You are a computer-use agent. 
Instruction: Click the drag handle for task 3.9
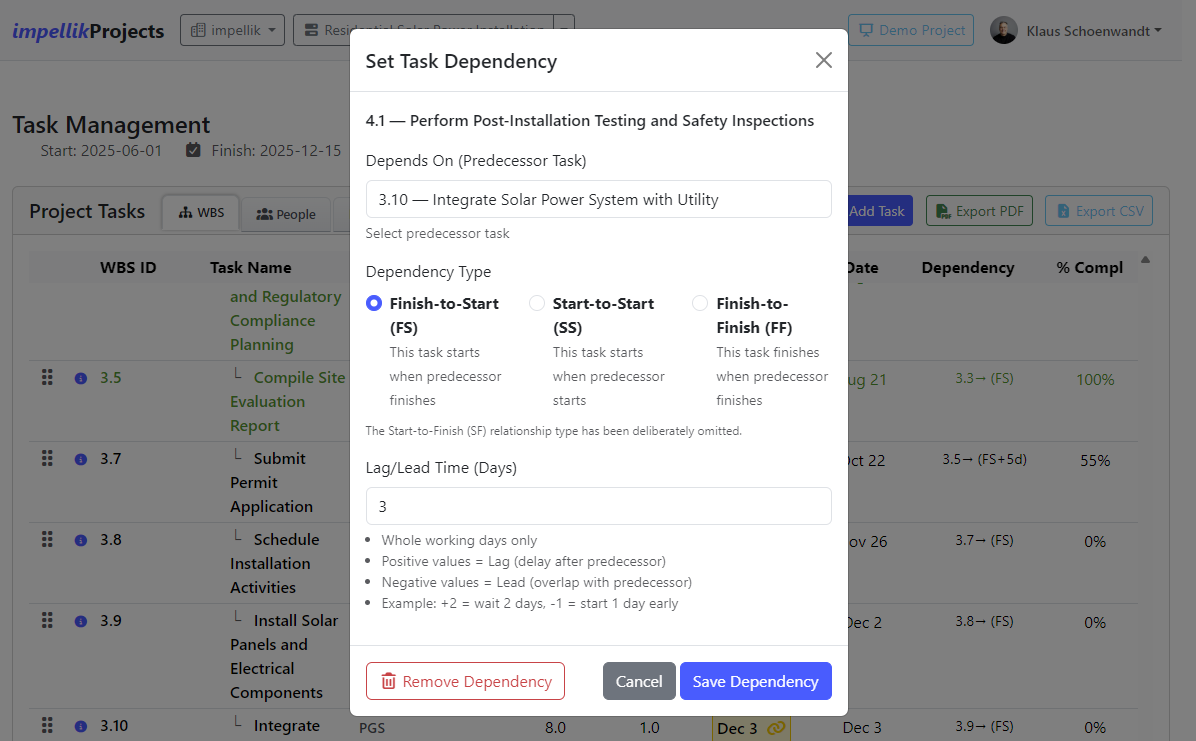[47, 620]
